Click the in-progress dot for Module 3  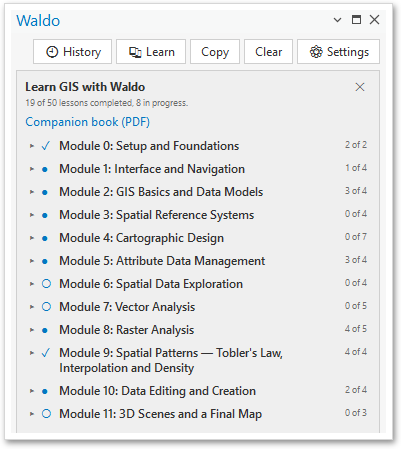coord(45,216)
